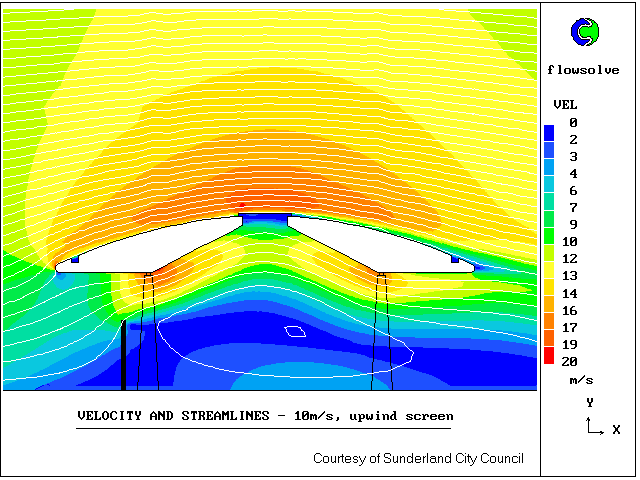Click the flowsolve globe logo icon
640x480 pixels.
coord(583,33)
